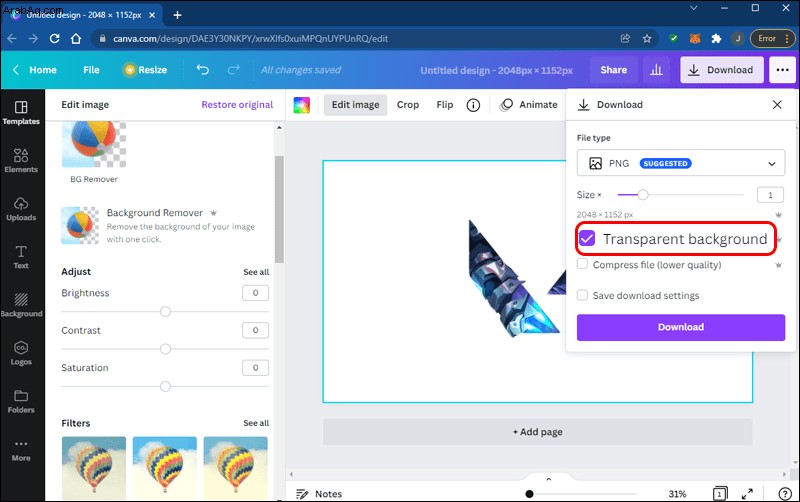Viewport: 800px width, 502px height.
Task: Select the Background Remover tool
Action: coord(165,225)
